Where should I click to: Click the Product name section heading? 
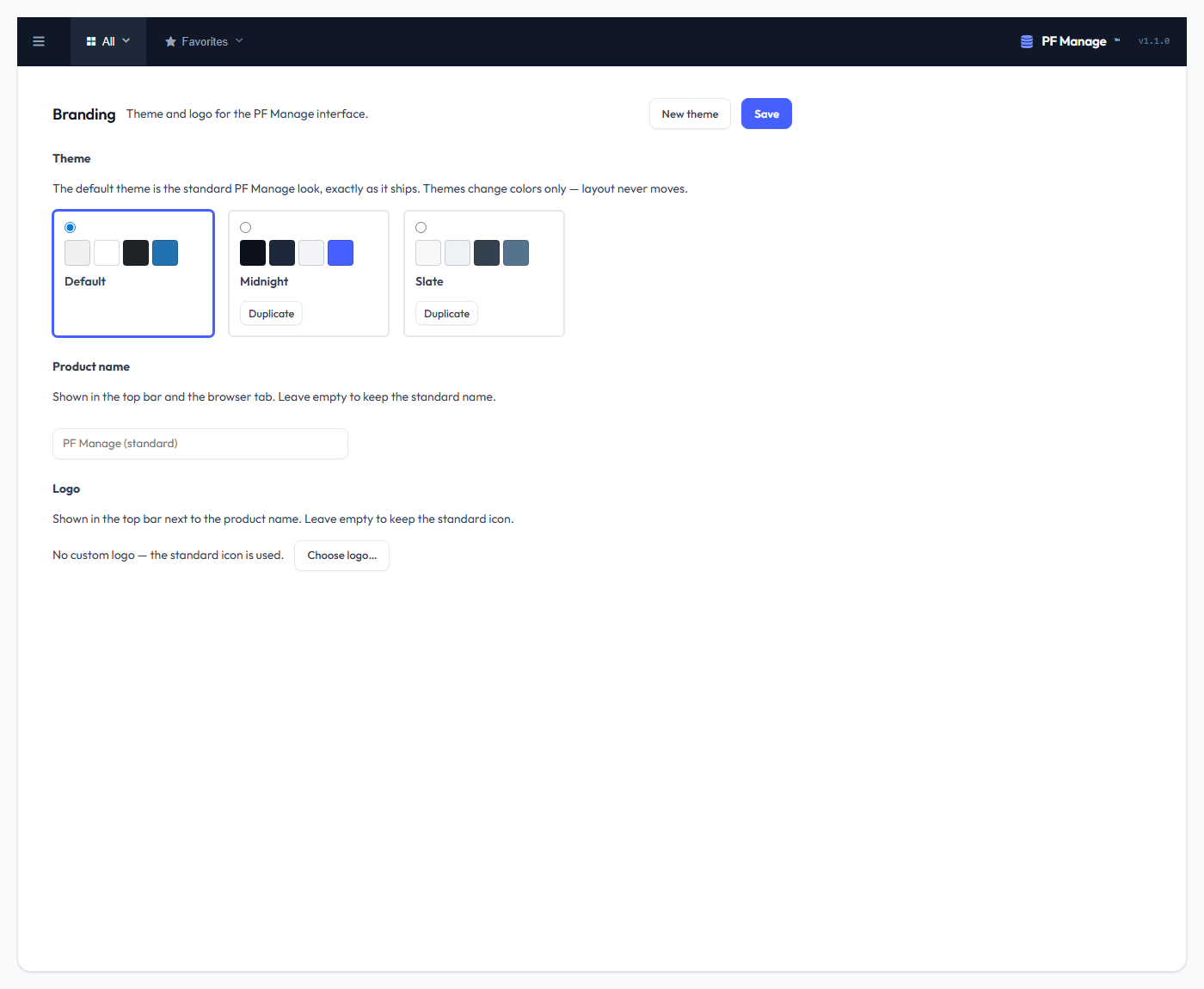(x=91, y=366)
